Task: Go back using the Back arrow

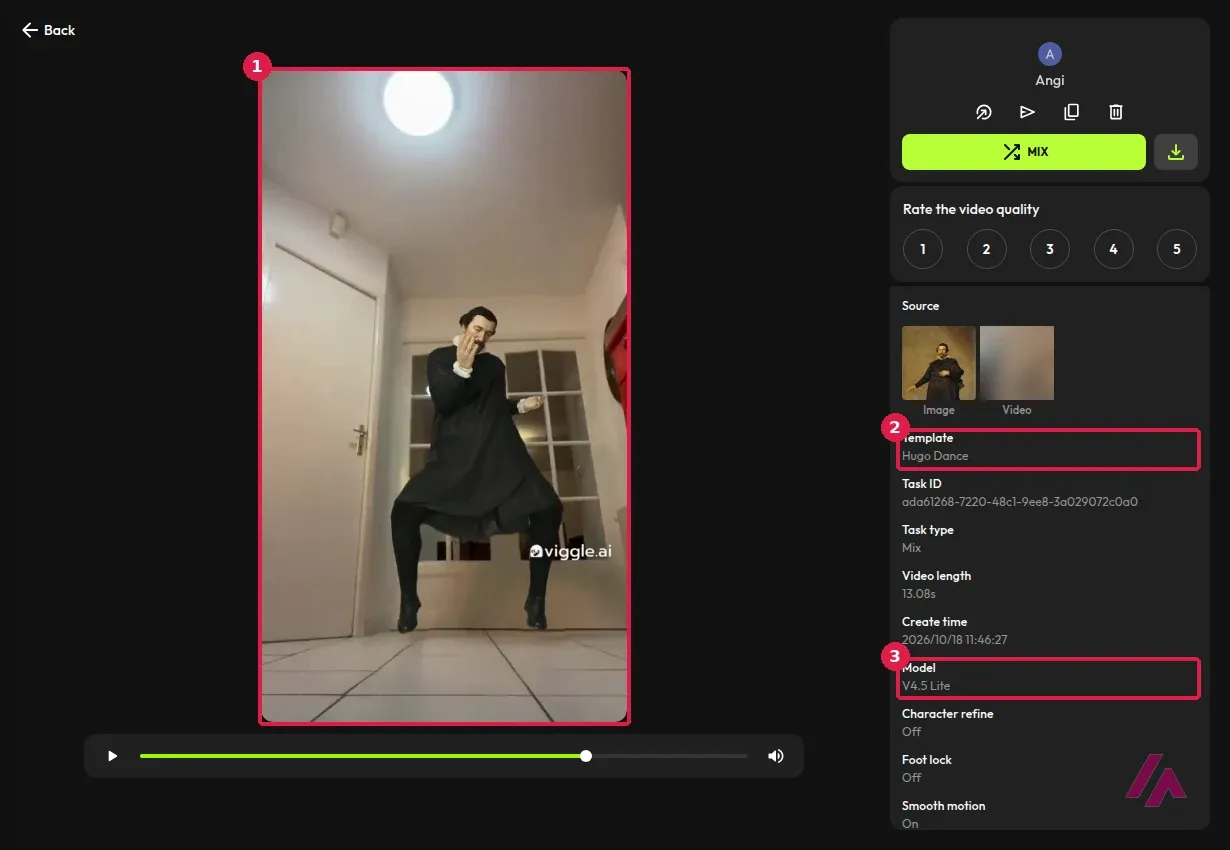Action: [x=48, y=30]
